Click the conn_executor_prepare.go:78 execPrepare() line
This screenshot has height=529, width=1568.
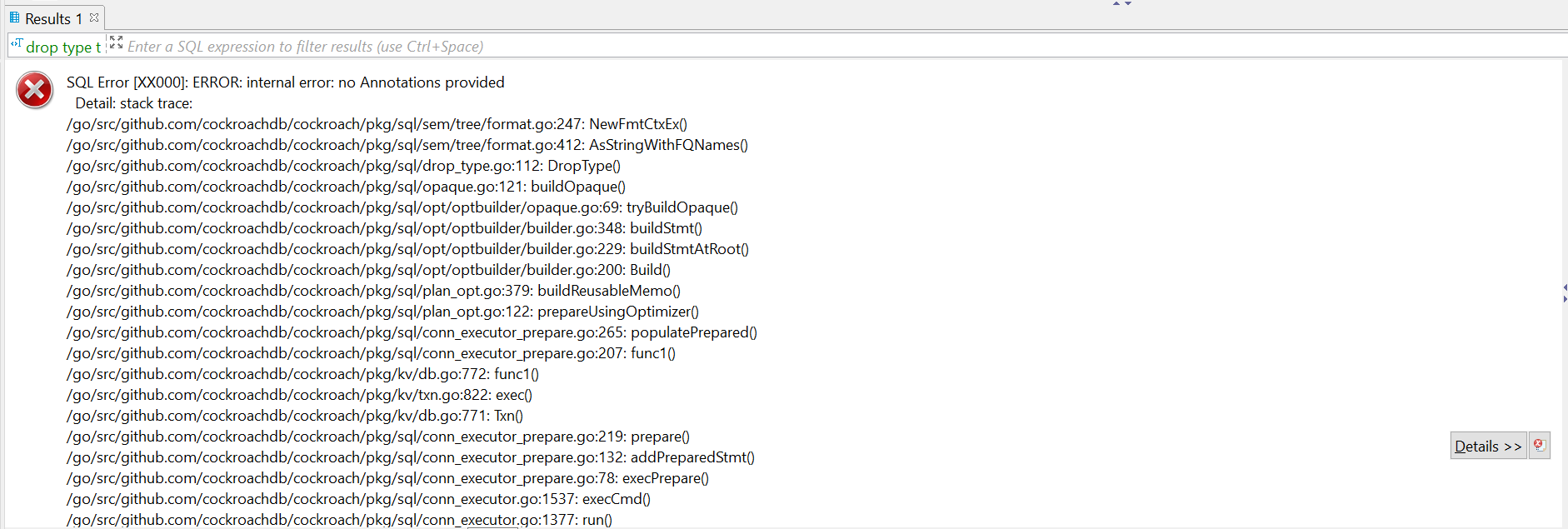[387, 478]
